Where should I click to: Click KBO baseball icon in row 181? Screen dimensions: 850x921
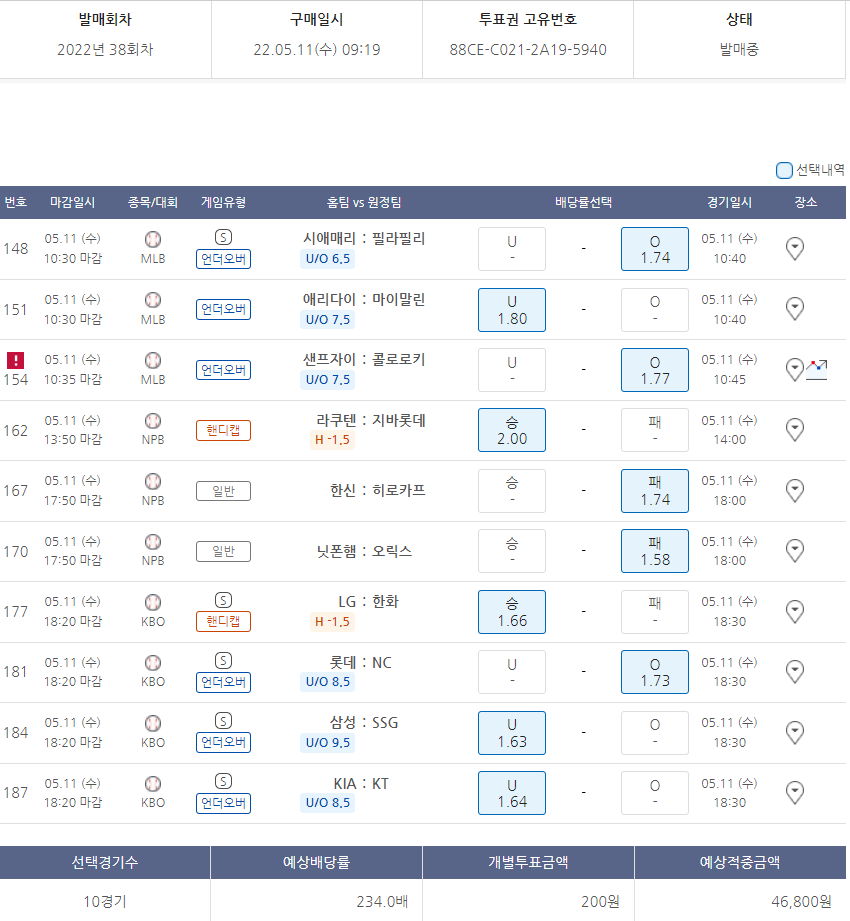point(153,663)
